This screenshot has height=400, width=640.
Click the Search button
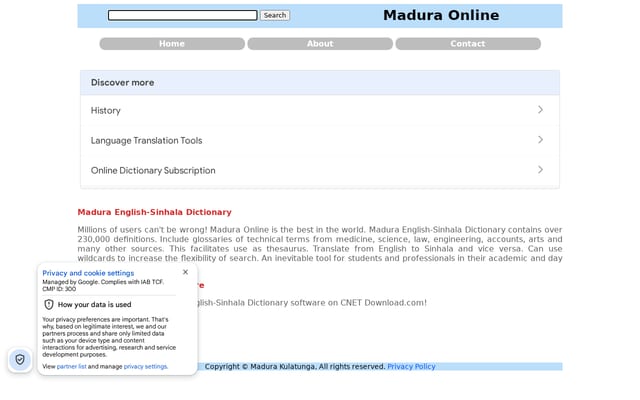pyautogui.click(x=275, y=15)
